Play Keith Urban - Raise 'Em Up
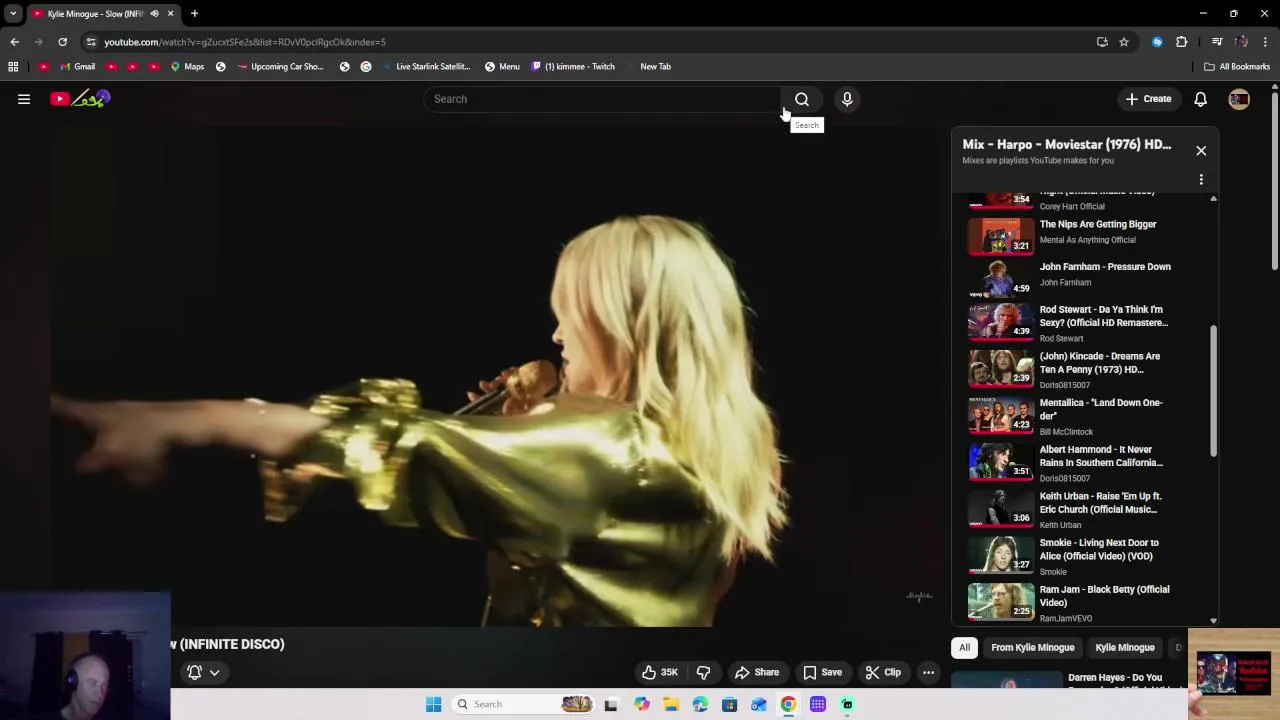This screenshot has height=720, width=1280. pyautogui.click(x=1101, y=502)
